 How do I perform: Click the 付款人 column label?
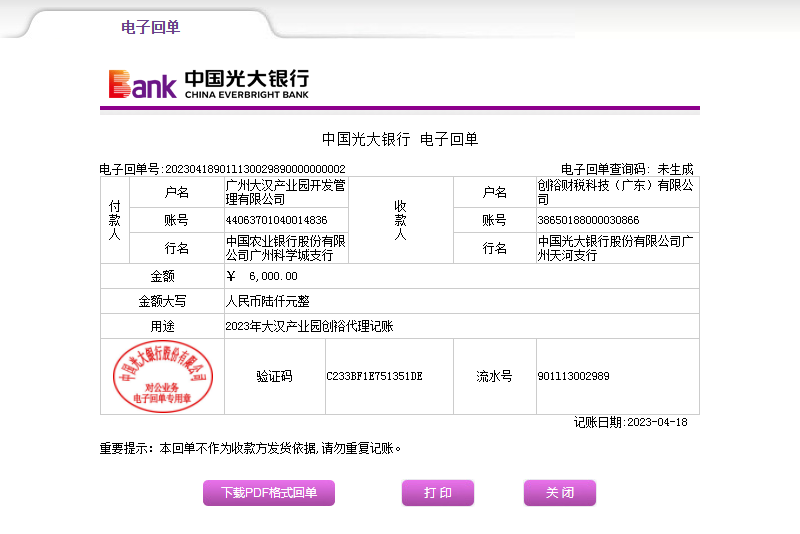pos(115,220)
